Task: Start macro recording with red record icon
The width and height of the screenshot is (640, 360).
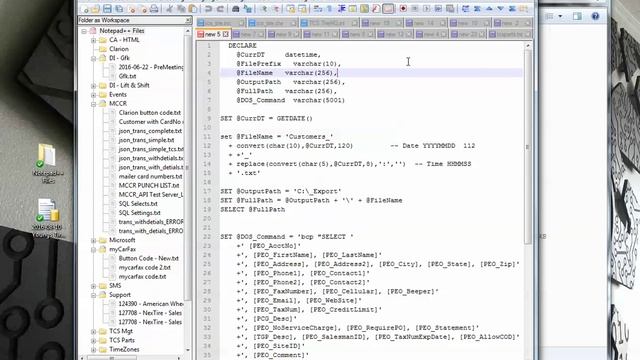Action: (403, 9)
